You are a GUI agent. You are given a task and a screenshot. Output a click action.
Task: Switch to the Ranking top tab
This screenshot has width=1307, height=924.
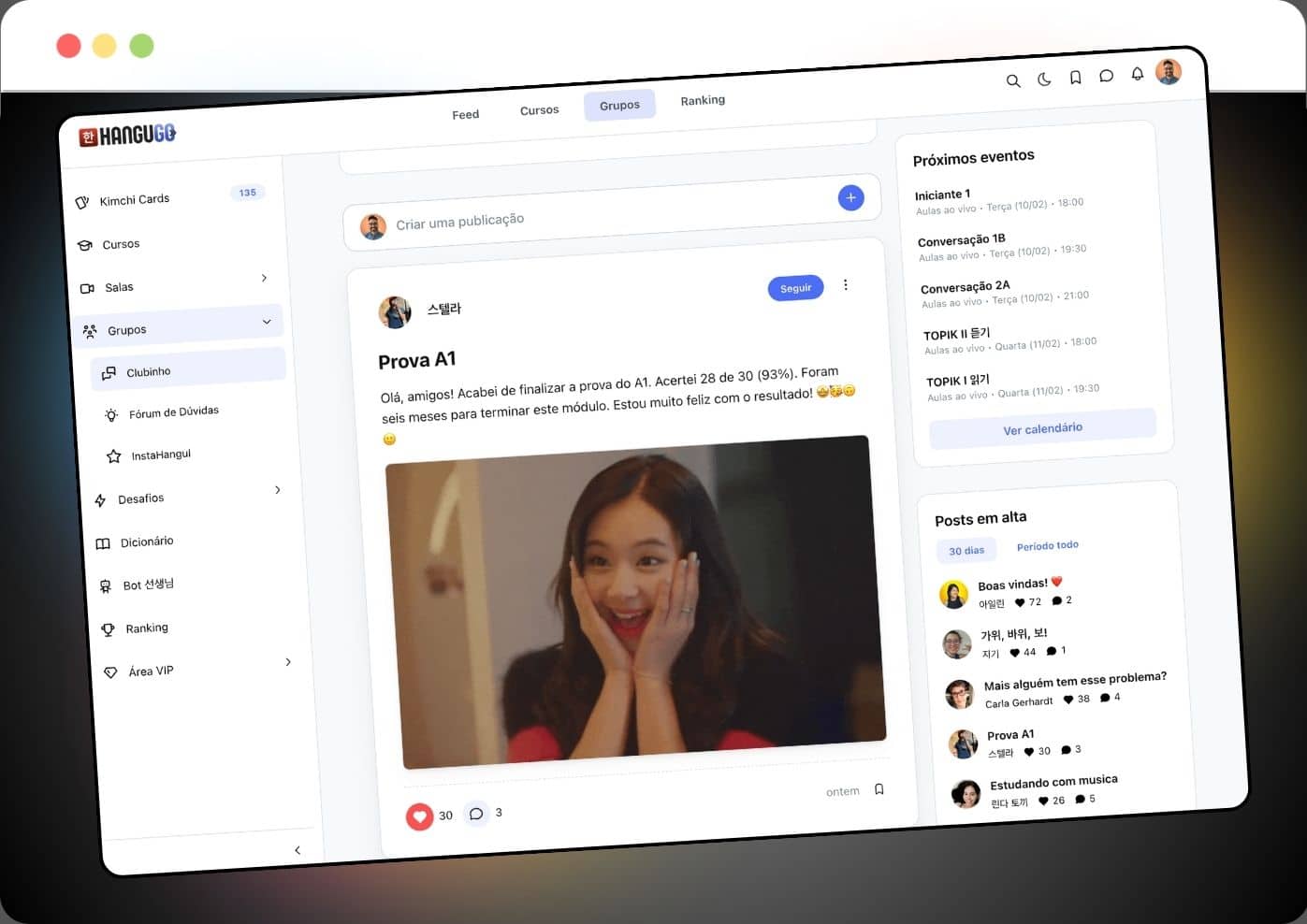[703, 100]
